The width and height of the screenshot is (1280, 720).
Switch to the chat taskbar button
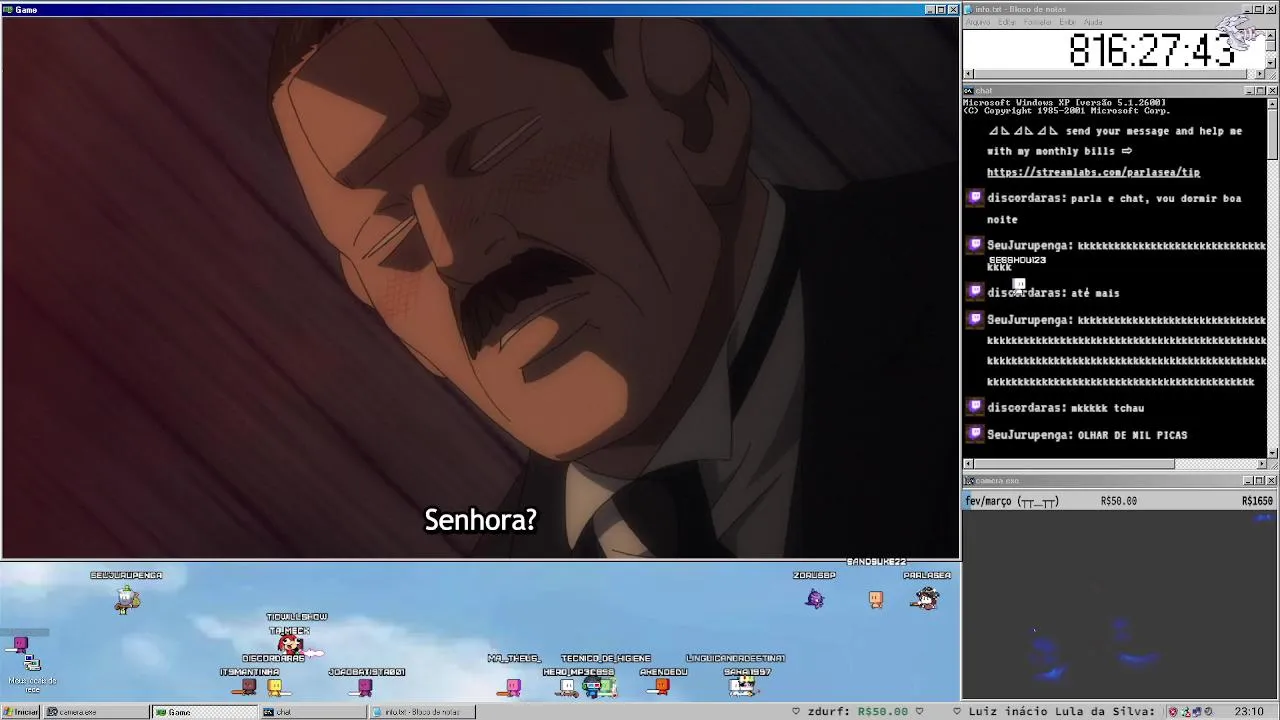312,712
